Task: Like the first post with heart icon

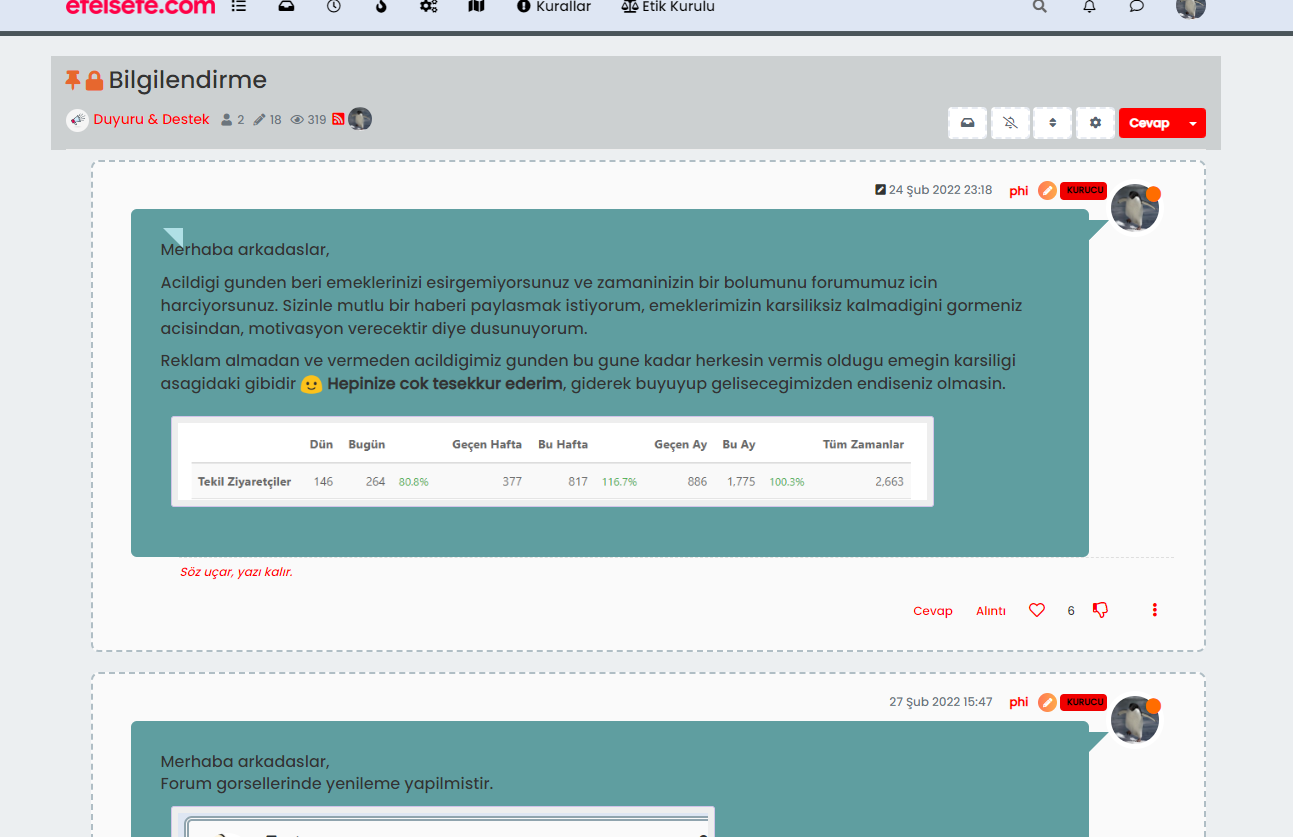Action: pos(1037,610)
